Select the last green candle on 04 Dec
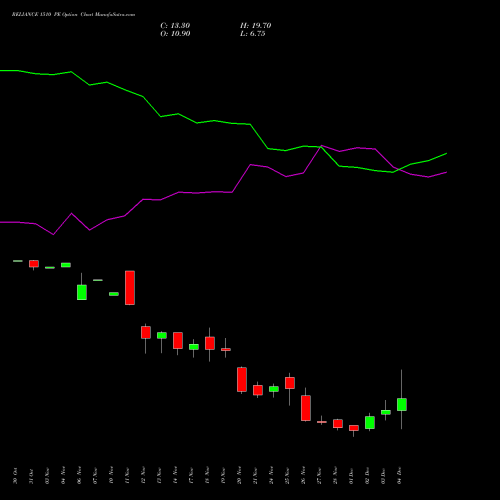Screen dimensions: 500x500 tap(402, 404)
